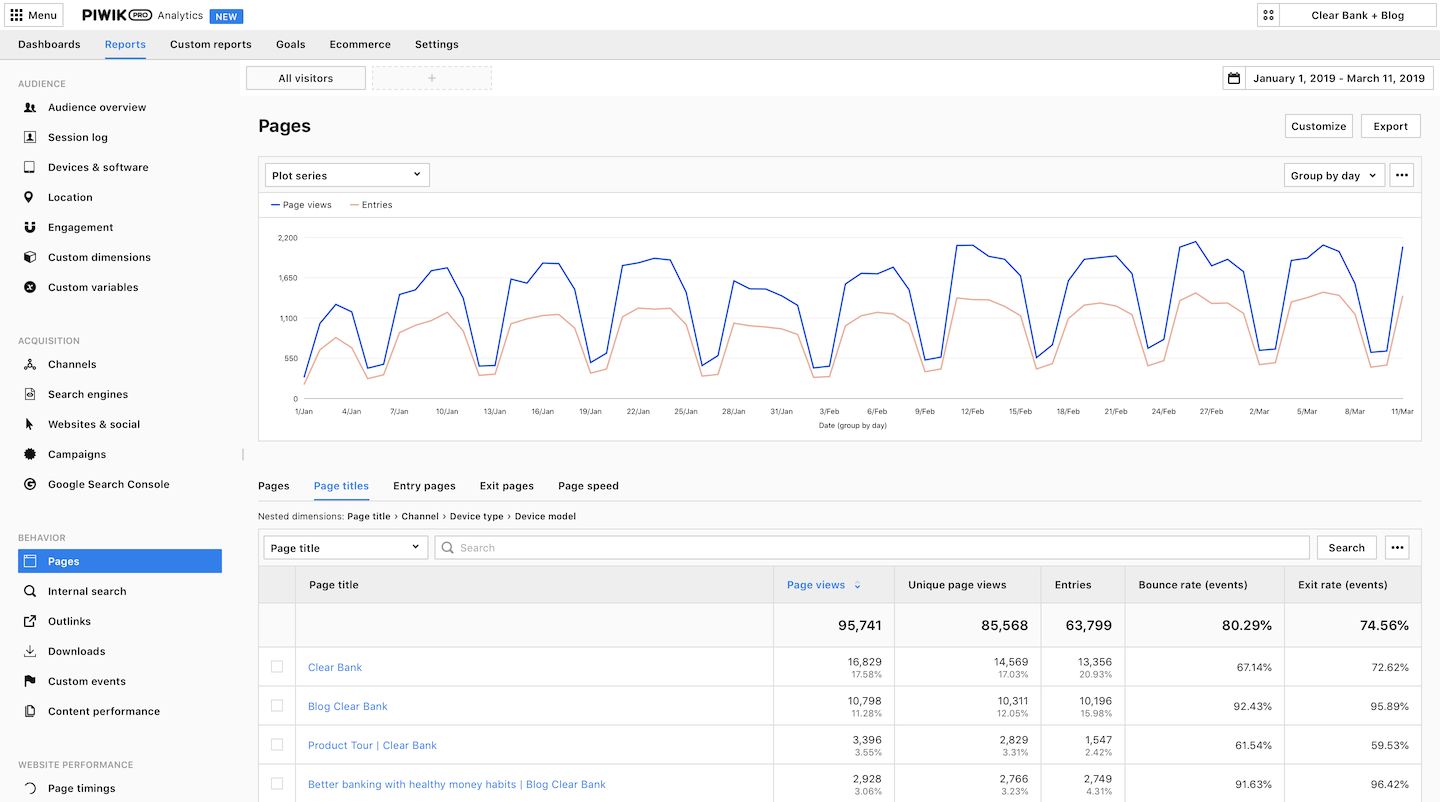Click the Devices & software icon

click(x=30, y=167)
